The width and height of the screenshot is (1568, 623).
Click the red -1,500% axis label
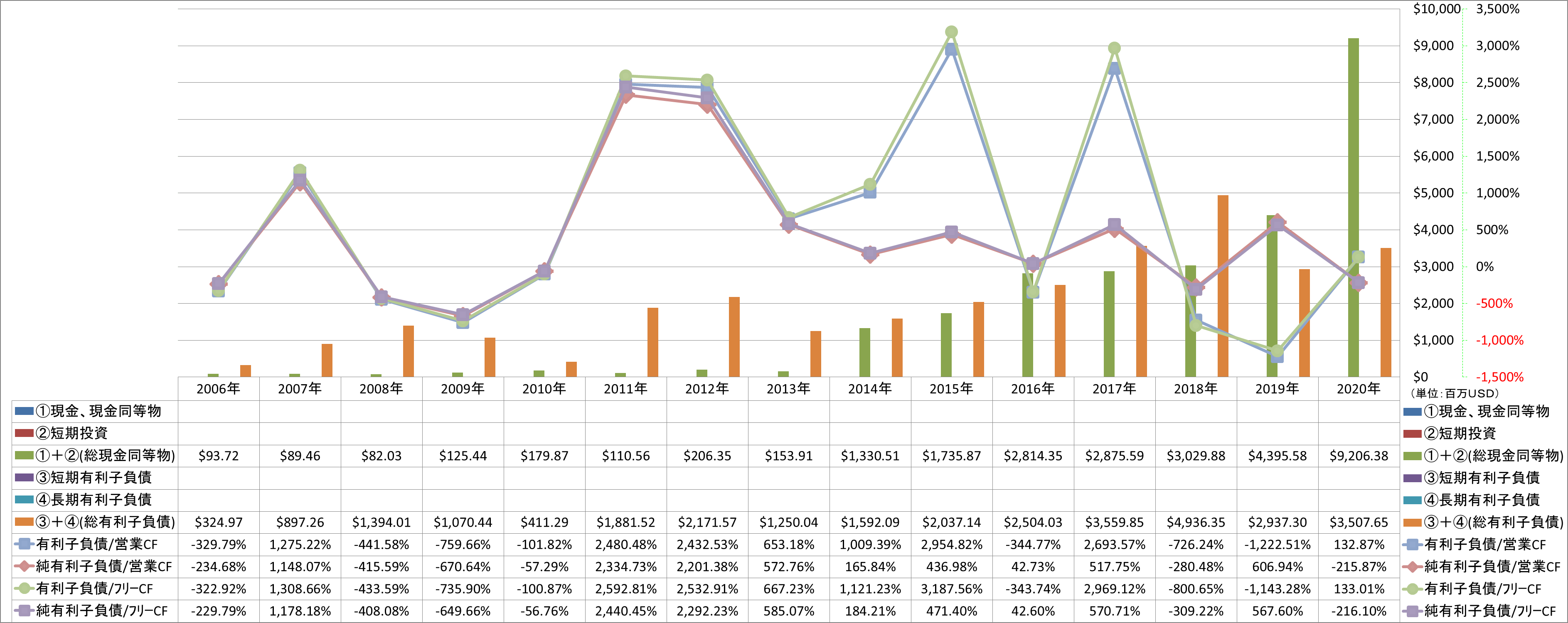coord(1500,377)
